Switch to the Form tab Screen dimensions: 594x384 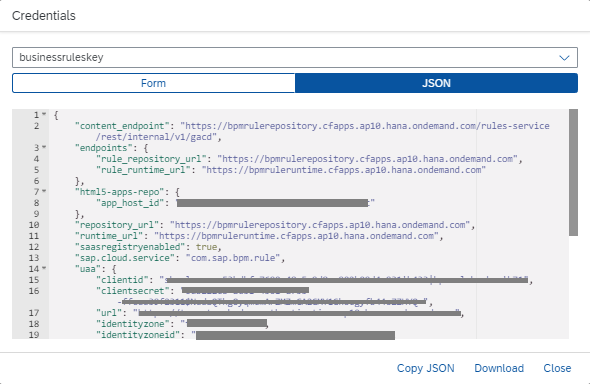tap(153, 83)
